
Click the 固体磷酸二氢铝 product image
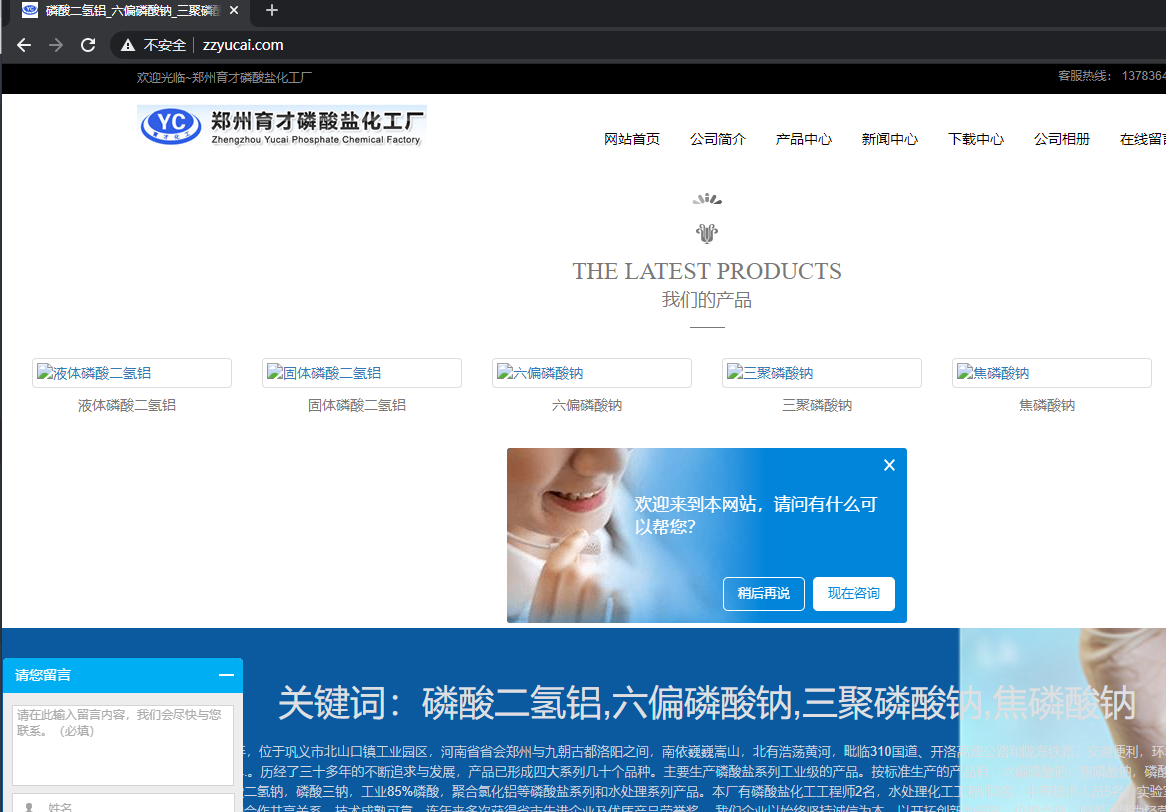tap(361, 373)
